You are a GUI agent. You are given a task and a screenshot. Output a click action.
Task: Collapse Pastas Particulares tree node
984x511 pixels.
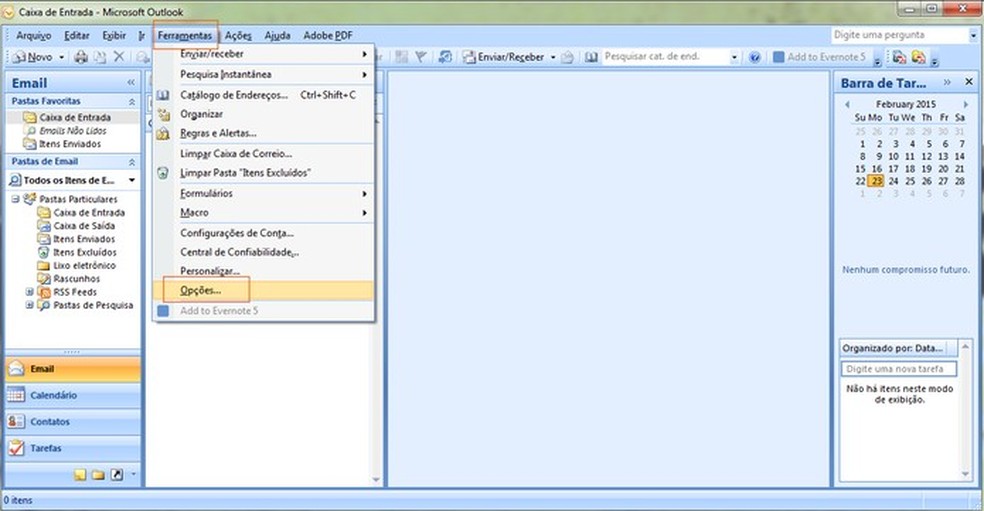coord(15,199)
